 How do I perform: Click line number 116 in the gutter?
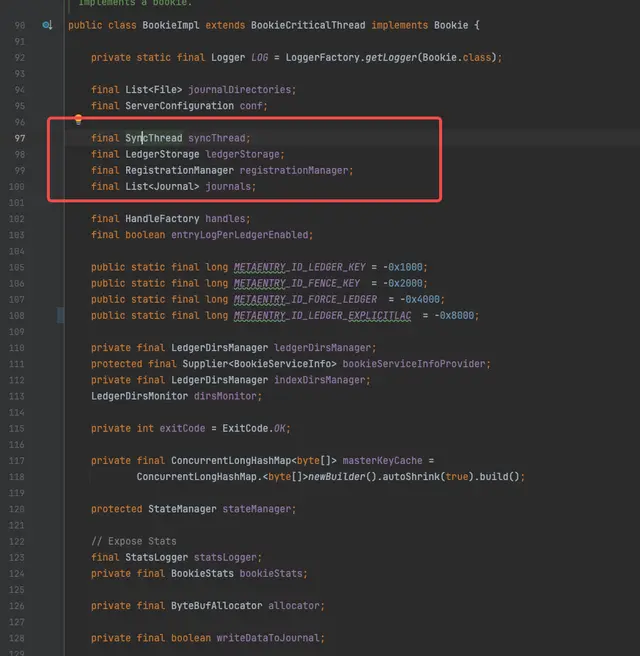coord(19,428)
